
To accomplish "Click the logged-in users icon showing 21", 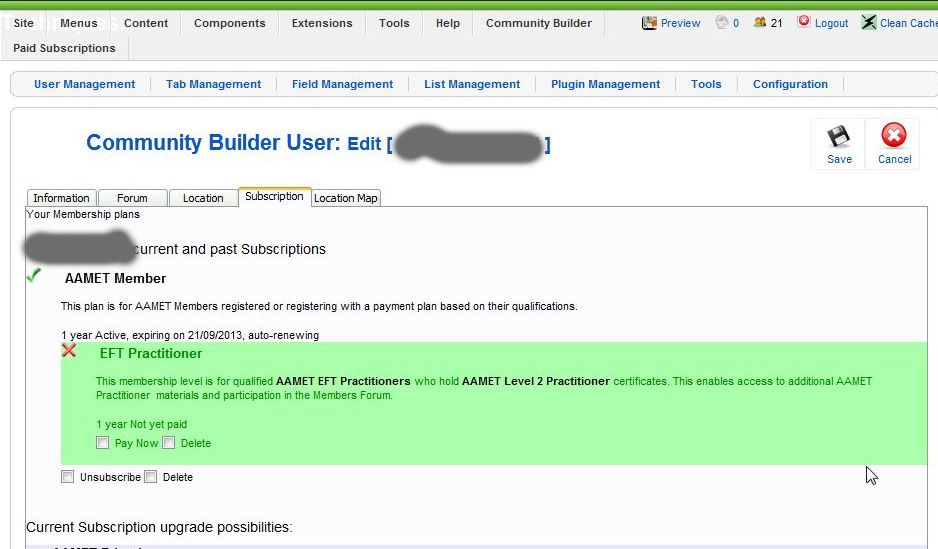I will tap(760, 22).
